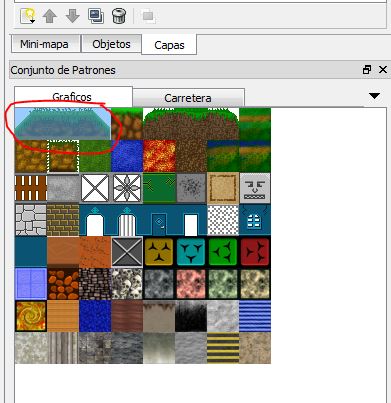Pick the yellow and black striped tile
The image size is (391, 403).
(223, 348)
